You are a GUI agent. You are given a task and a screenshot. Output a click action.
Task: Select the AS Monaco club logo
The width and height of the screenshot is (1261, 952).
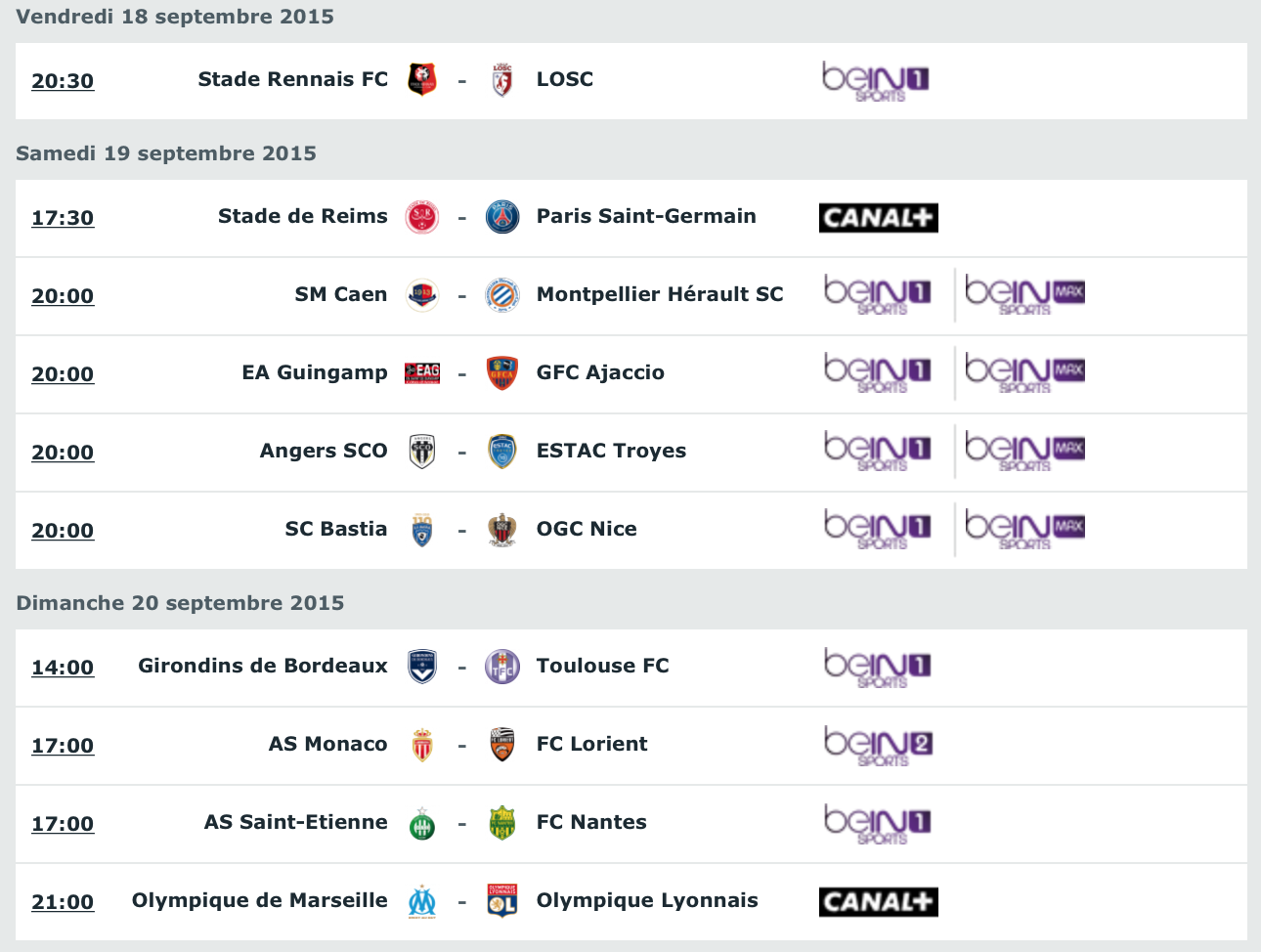tap(420, 744)
